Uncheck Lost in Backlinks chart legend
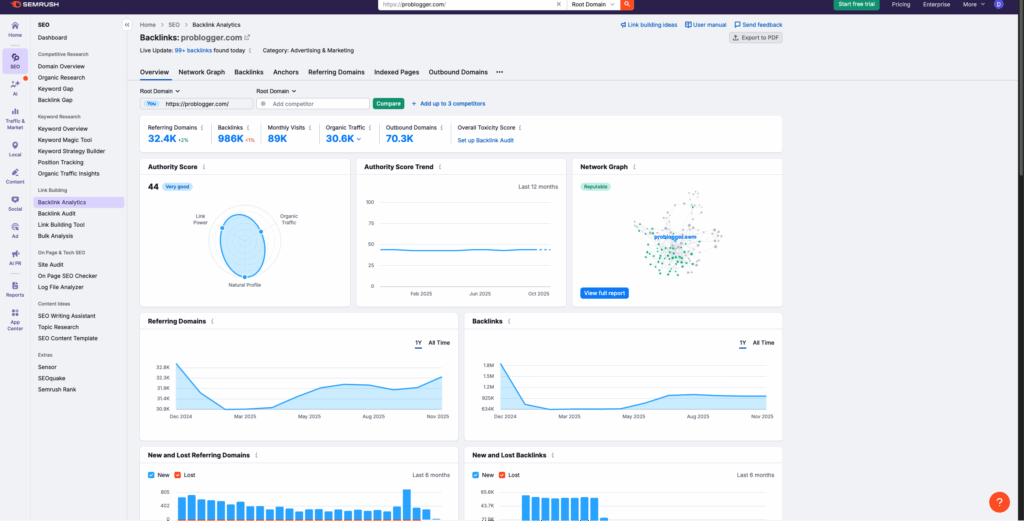This screenshot has width=1024, height=521. point(502,475)
